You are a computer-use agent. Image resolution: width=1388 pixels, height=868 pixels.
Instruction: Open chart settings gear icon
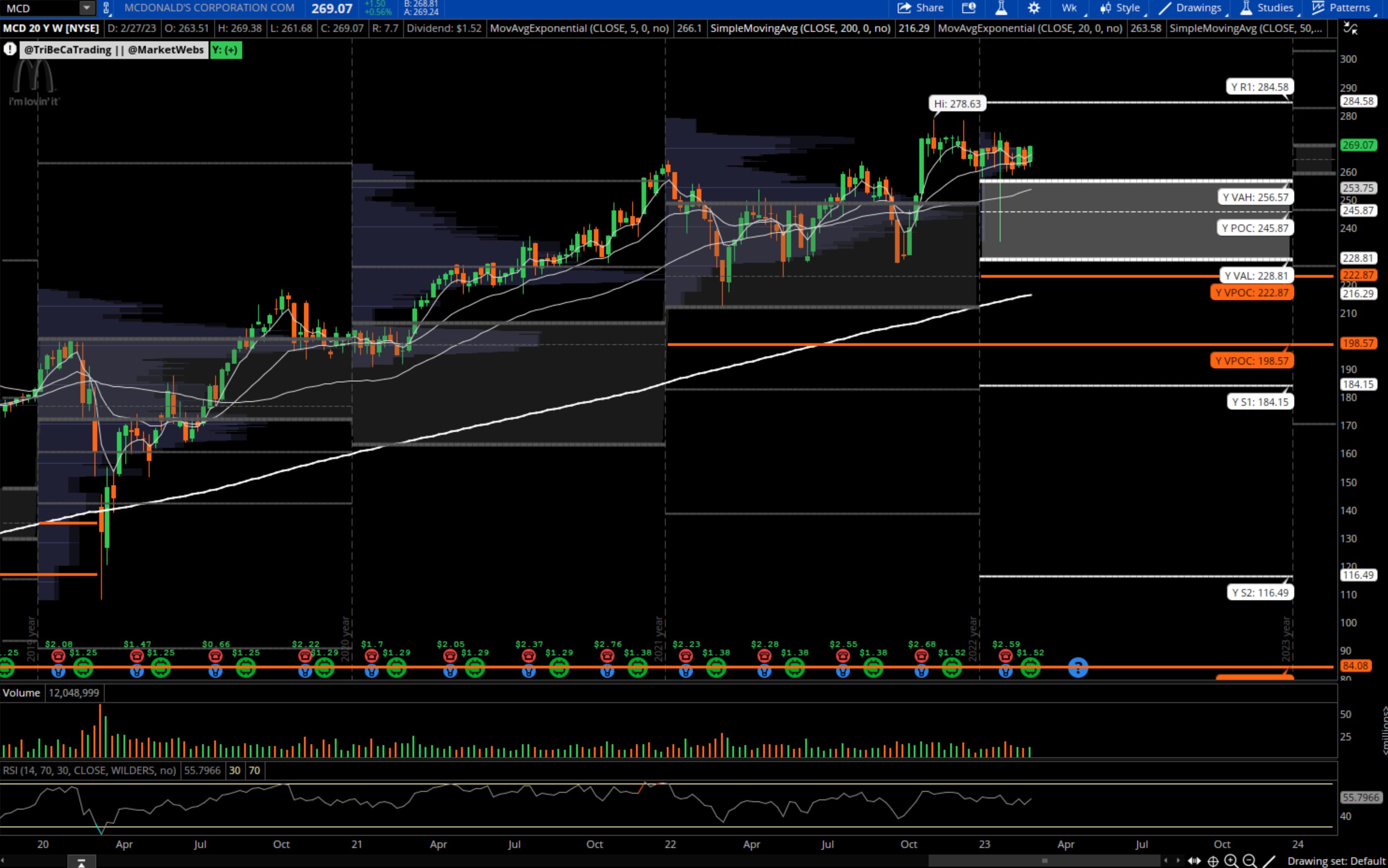pyautogui.click(x=1033, y=8)
